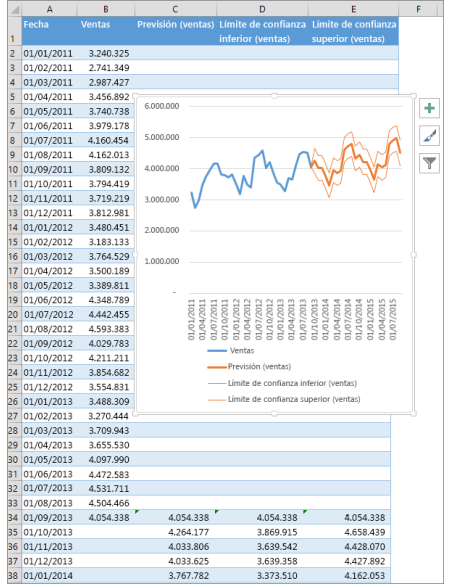Select sales value 4.593.383
Viewport: 452px width, 584px height.
coord(106,329)
